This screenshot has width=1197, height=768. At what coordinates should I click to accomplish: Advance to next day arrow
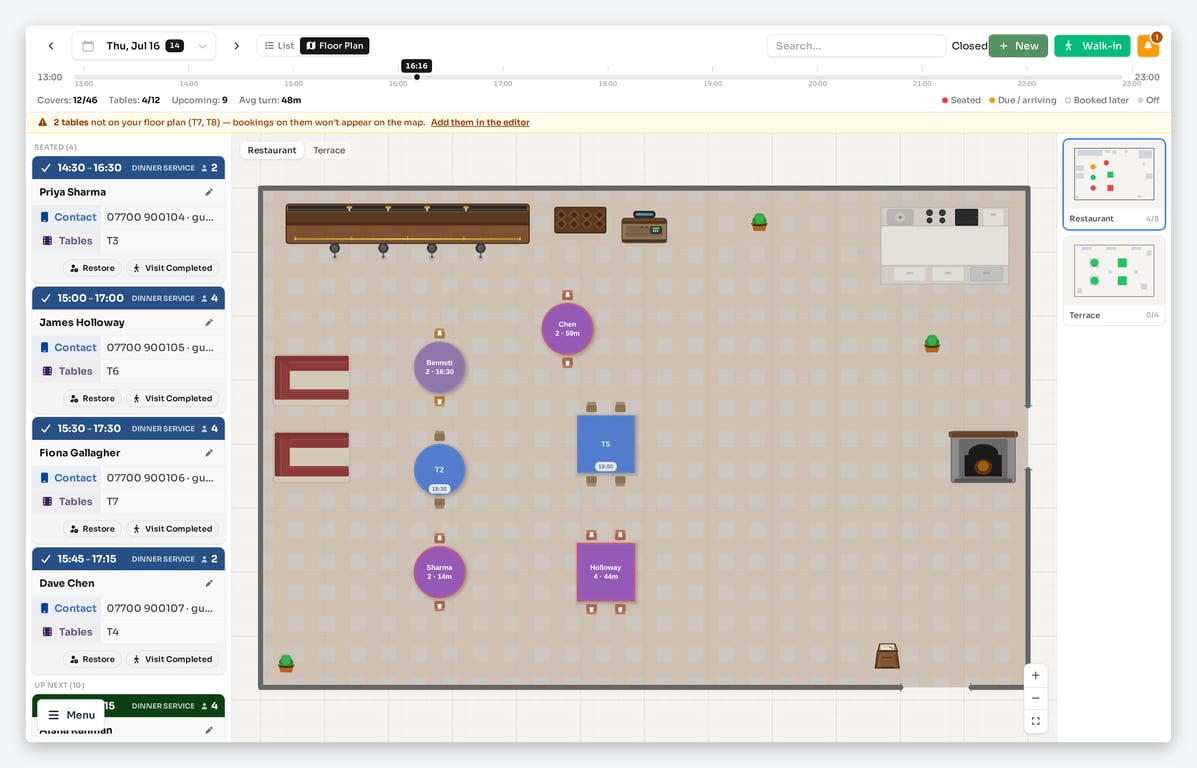(237, 46)
